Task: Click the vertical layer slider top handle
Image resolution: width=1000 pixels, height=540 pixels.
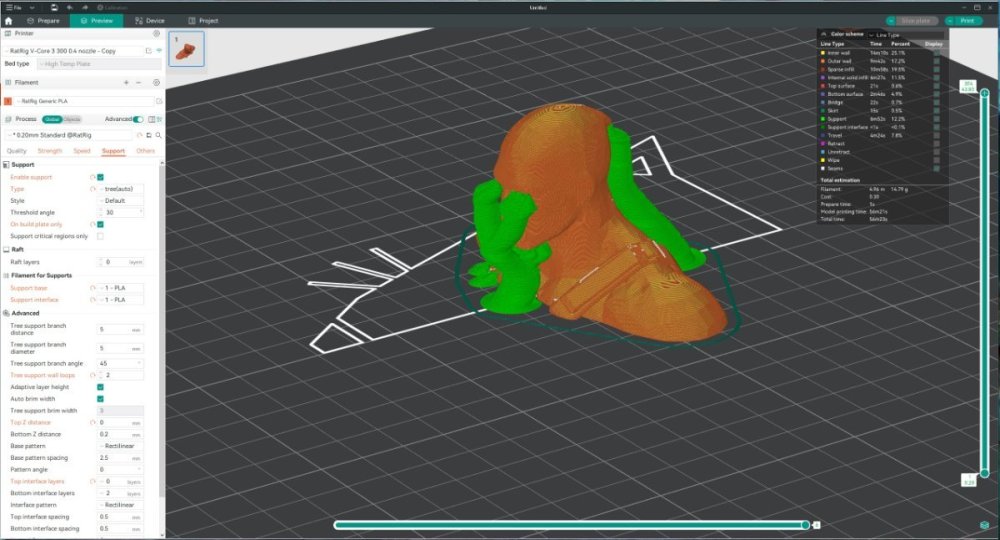Action: [x=985, y=93]
